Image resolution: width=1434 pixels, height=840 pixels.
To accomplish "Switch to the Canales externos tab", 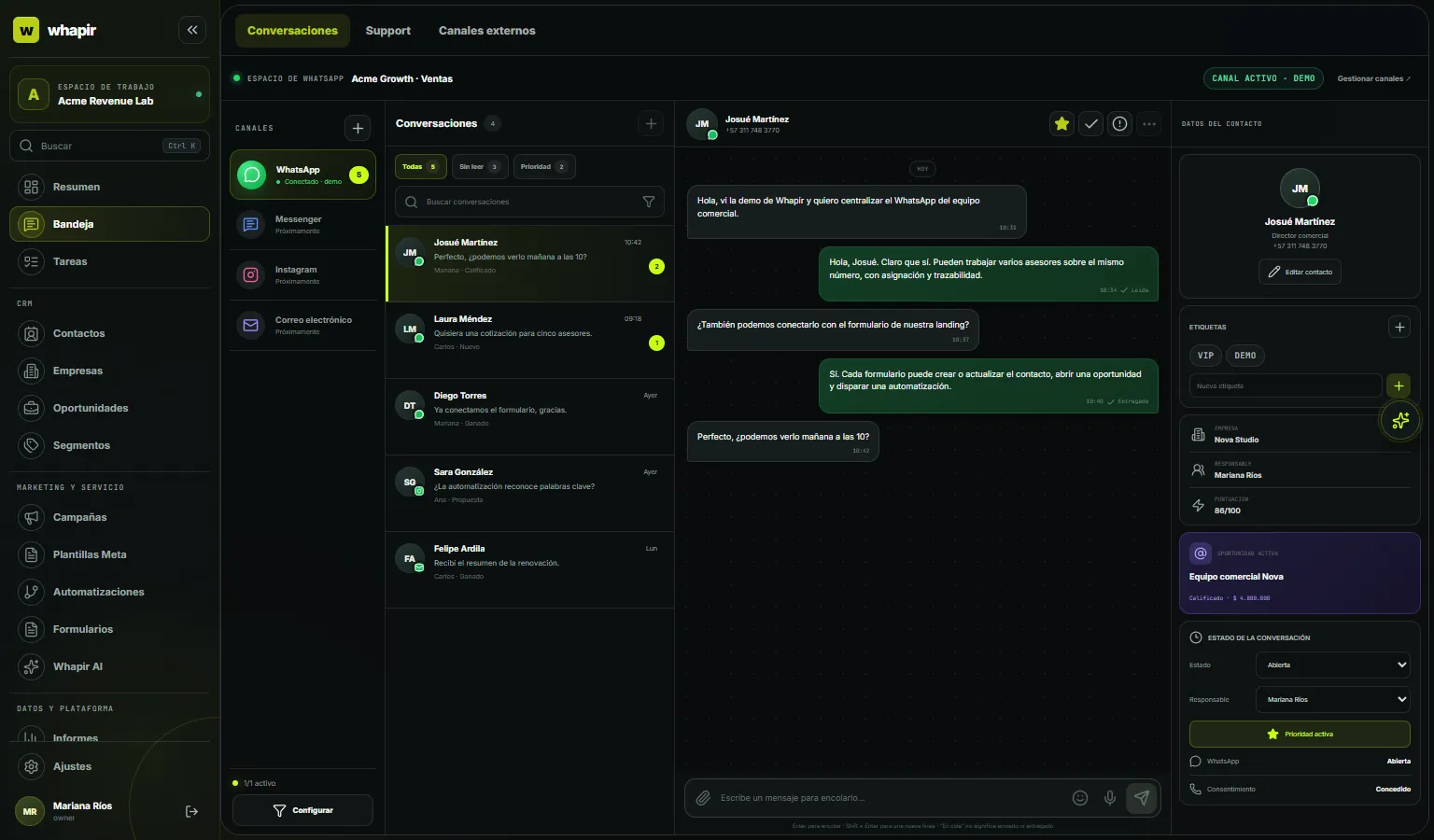I will coord(487,31).
